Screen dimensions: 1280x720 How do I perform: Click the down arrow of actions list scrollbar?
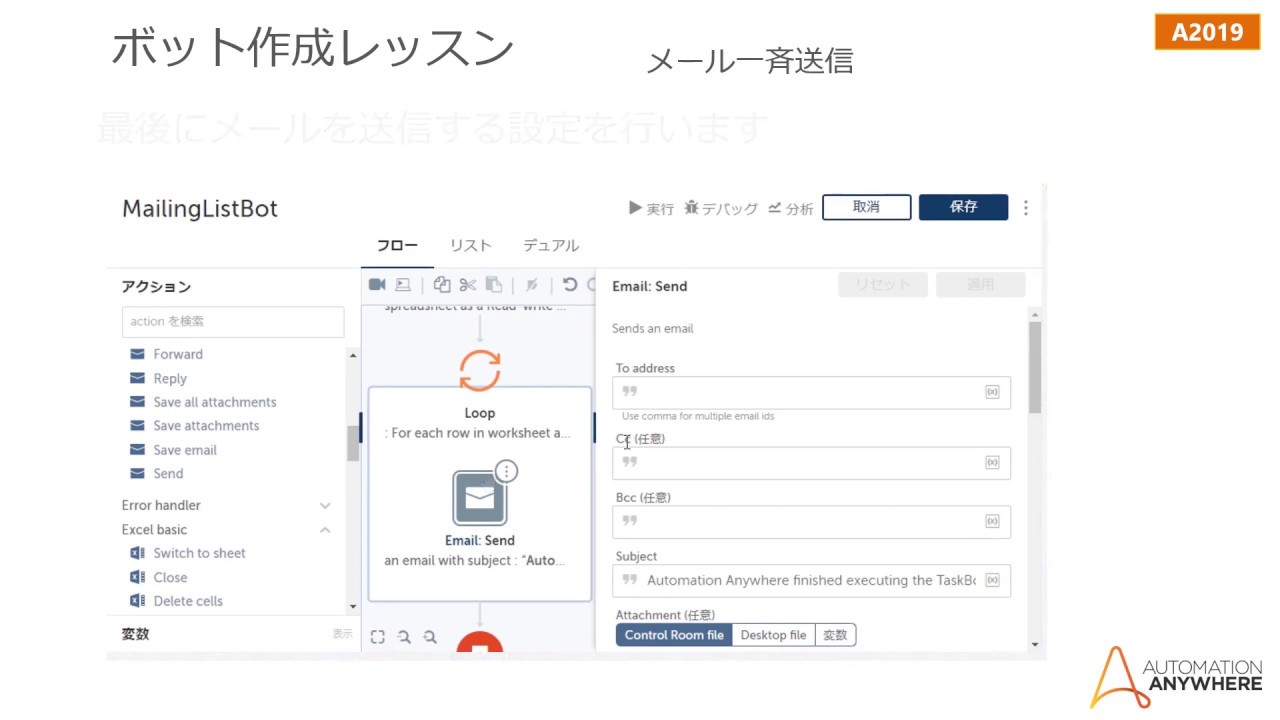353,606
